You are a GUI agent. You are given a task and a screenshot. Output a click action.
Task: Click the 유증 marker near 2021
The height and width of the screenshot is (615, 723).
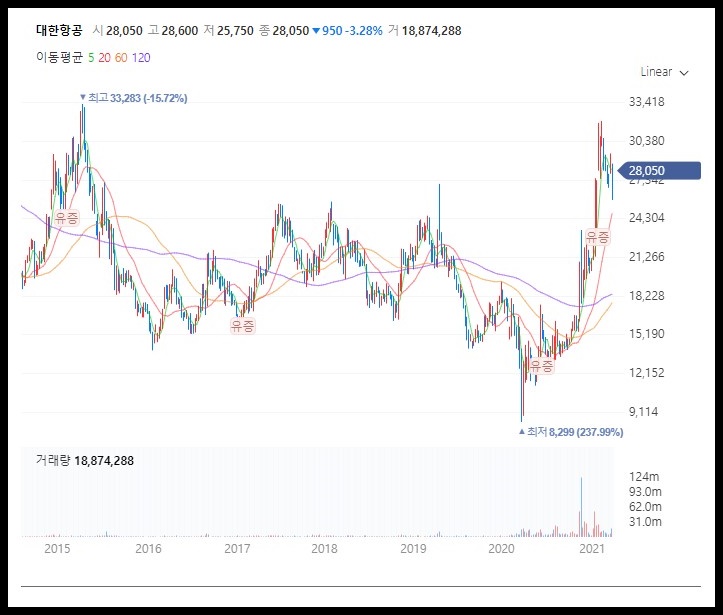click(x=597, y=237)
